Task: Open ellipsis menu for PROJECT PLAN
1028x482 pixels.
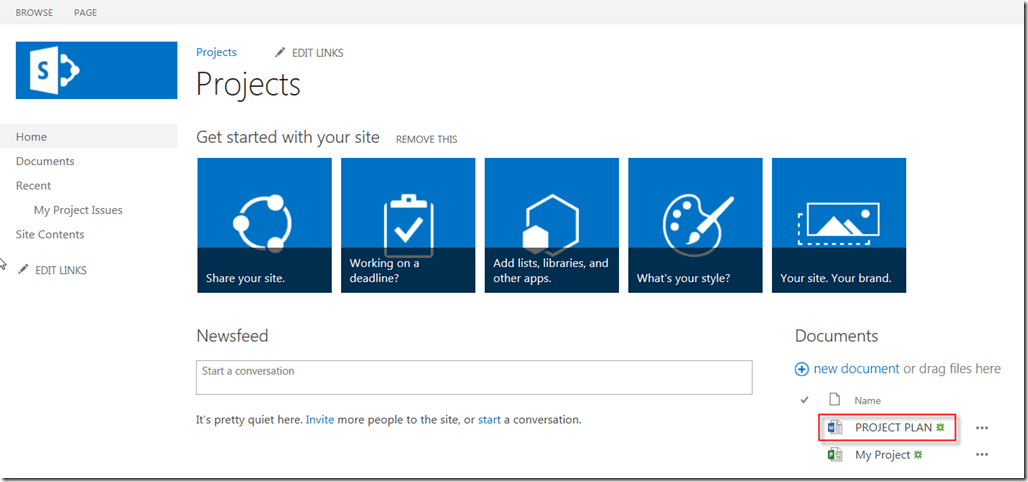Action: [x=982, y=428]
